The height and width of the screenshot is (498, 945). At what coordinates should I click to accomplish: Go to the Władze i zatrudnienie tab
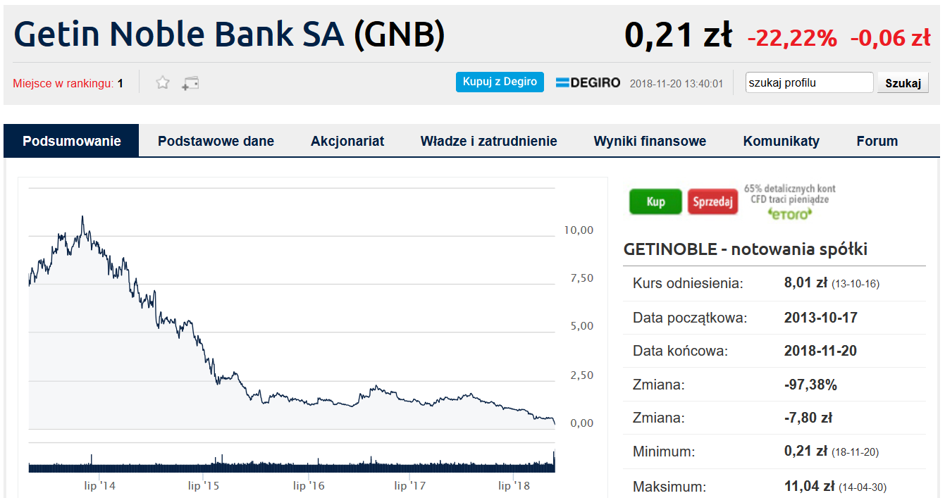[x=489, y=141]
